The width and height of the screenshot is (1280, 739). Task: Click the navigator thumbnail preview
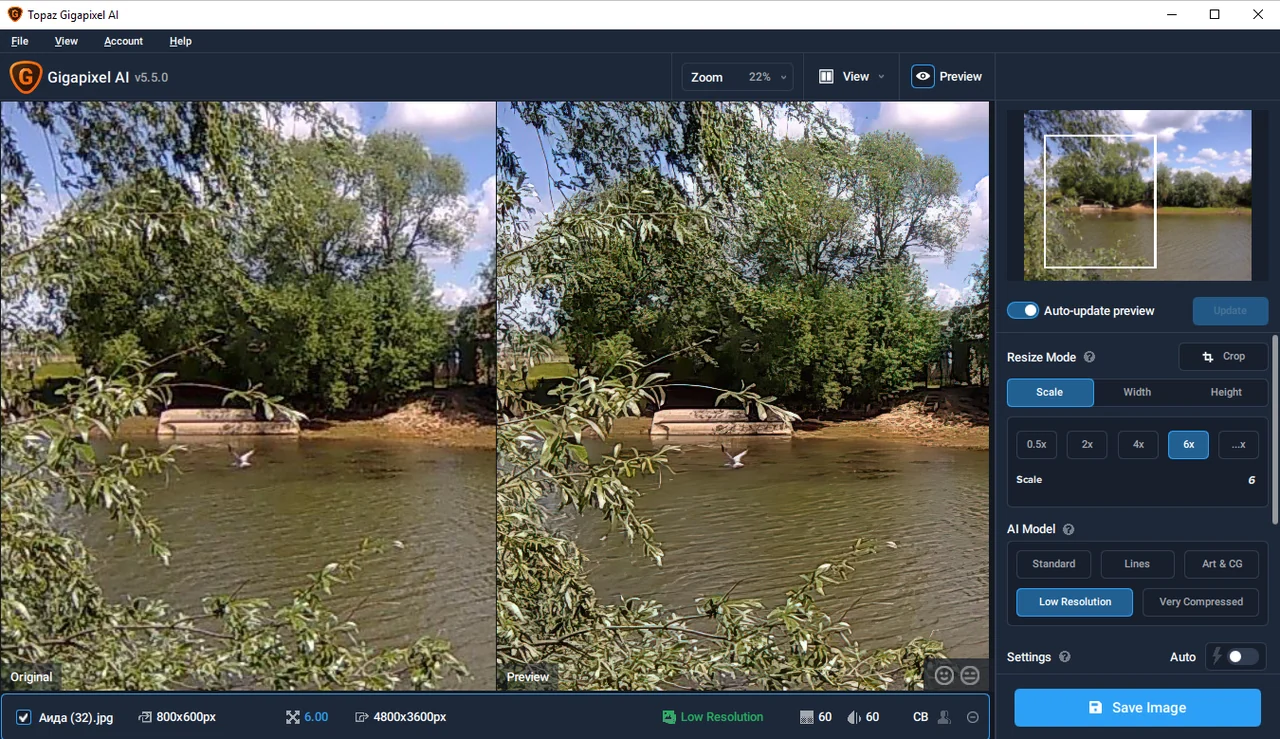[1137, 195]
